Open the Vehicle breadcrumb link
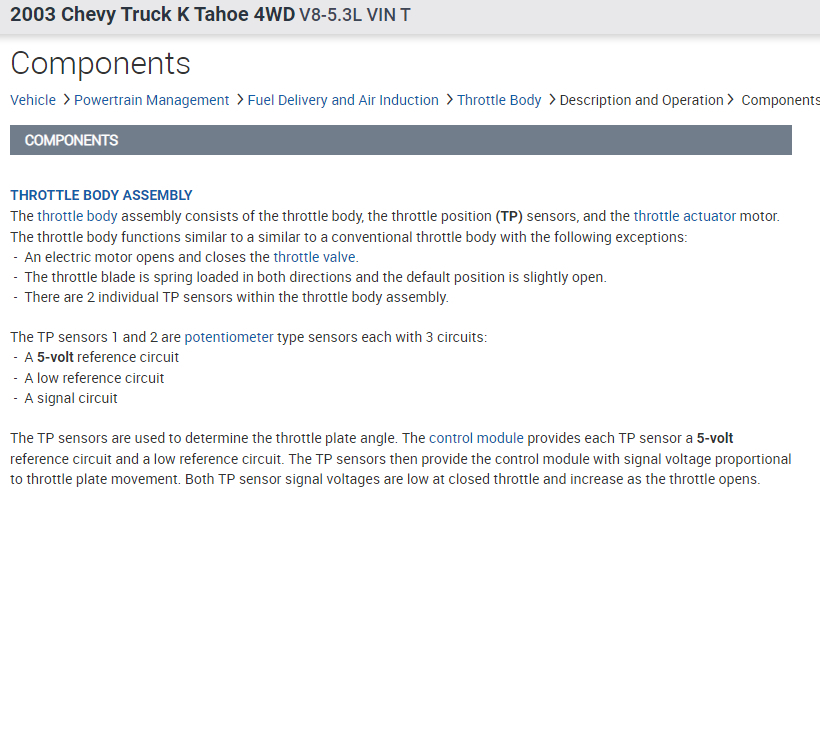 [x=33, y=100]
